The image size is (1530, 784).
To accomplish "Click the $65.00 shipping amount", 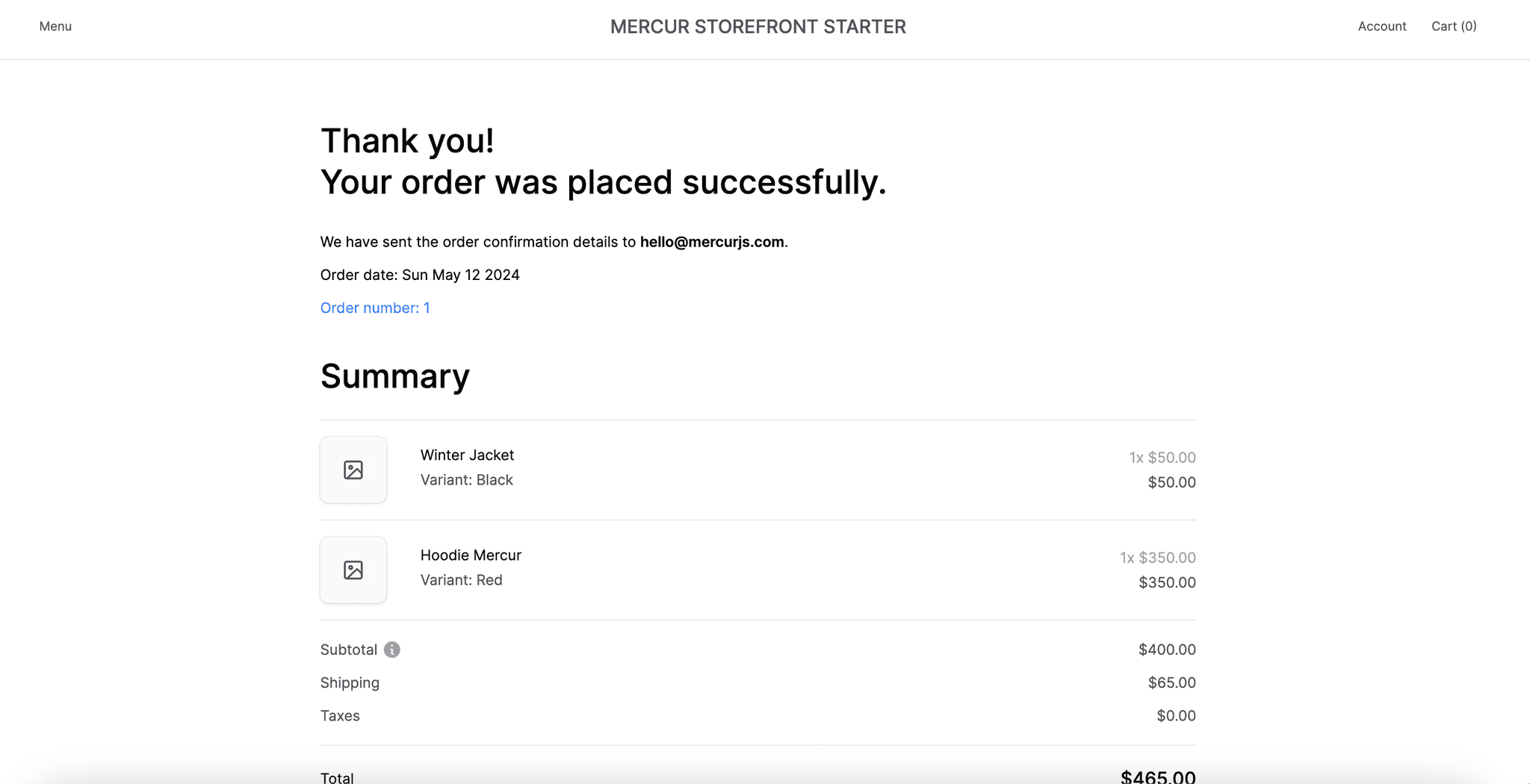I will pyautogui.click(x=1171, y=682).
